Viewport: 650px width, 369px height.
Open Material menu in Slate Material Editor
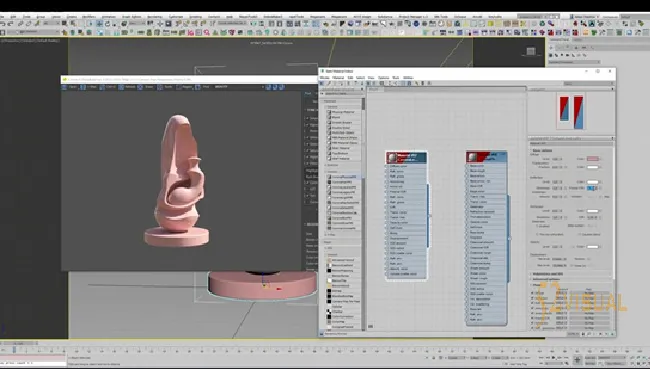(338, 77)
